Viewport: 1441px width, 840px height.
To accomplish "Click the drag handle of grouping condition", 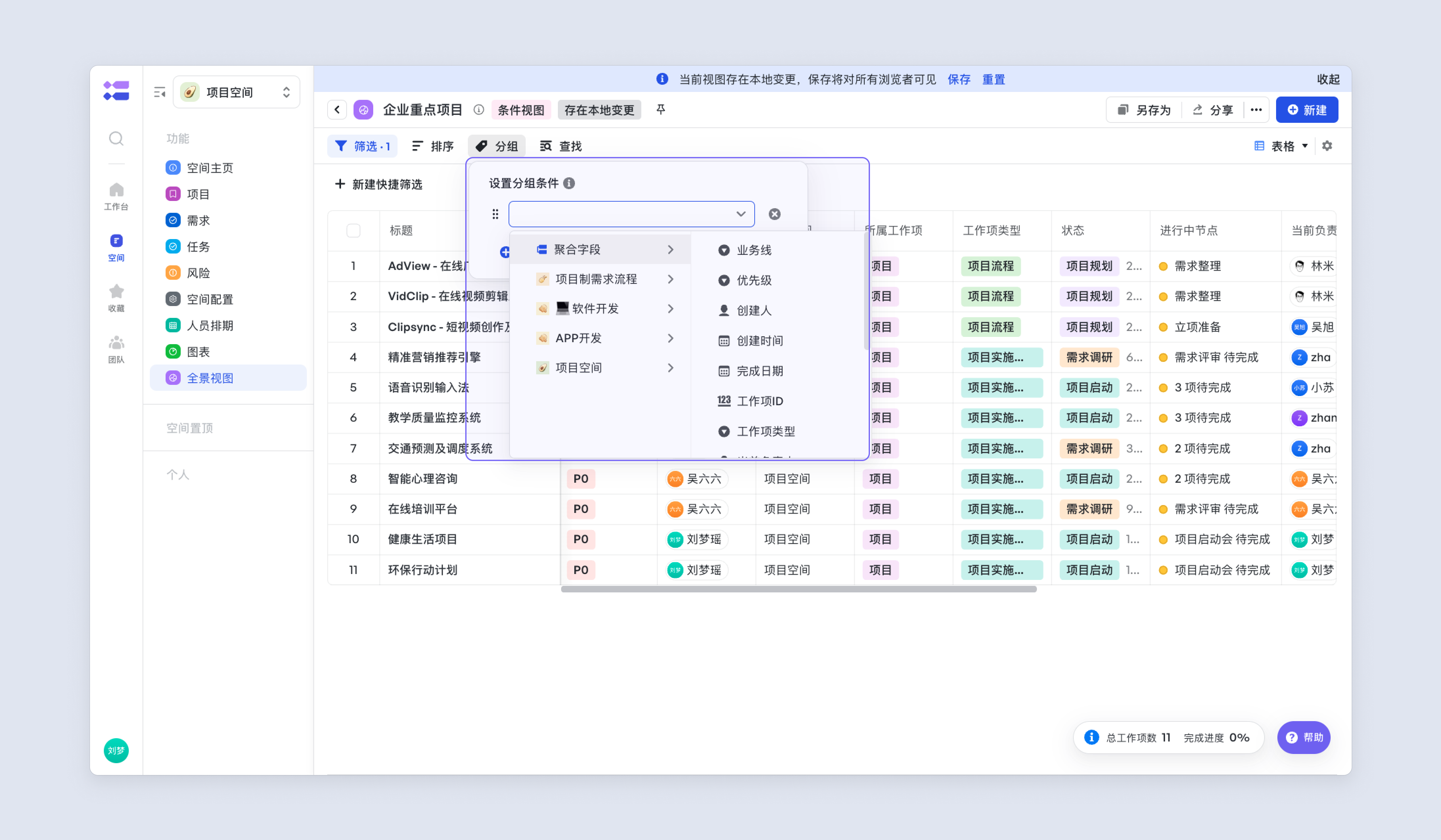I will [x=495, y=214].
